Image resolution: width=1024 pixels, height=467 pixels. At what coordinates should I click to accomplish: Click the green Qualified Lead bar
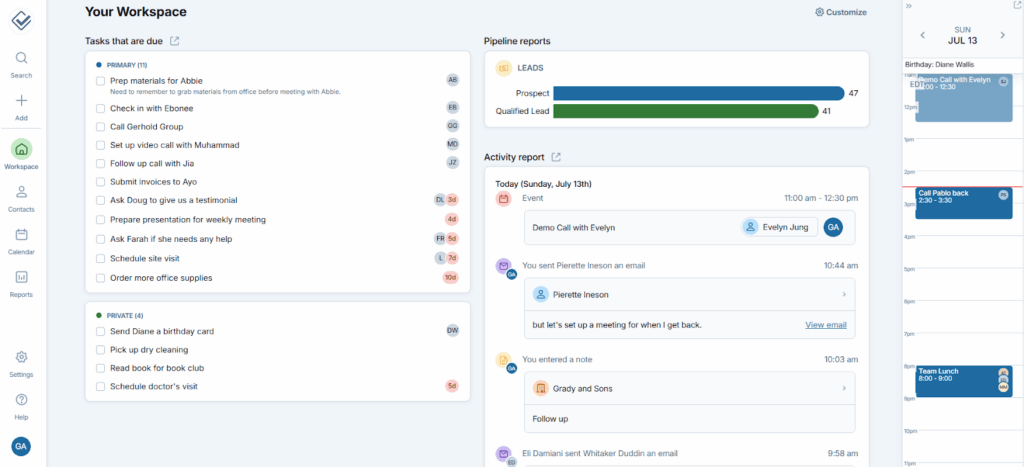tap(685, 111)
